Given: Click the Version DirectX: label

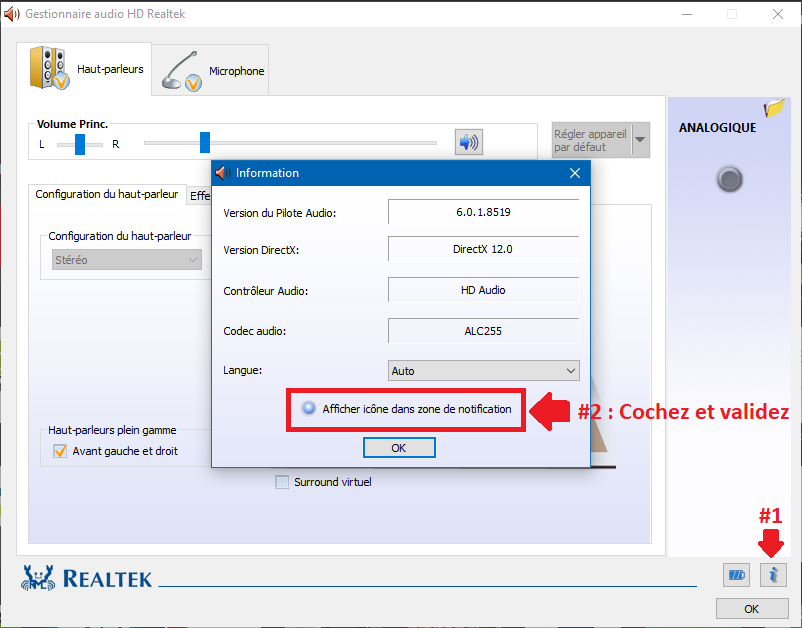Looking at the screenshot, I should 261,251.
